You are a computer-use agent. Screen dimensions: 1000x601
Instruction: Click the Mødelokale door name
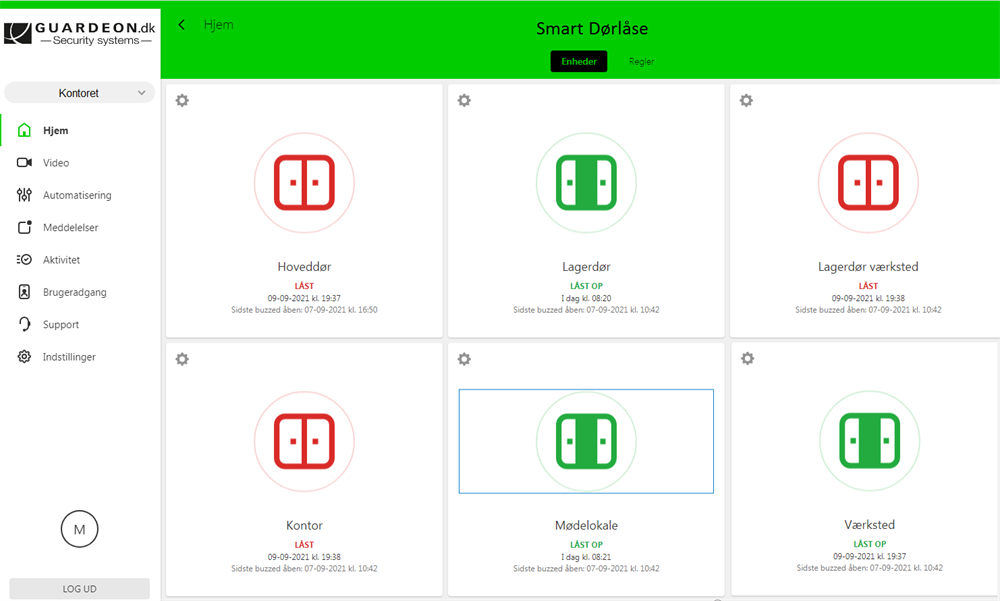tap(586, 526)
